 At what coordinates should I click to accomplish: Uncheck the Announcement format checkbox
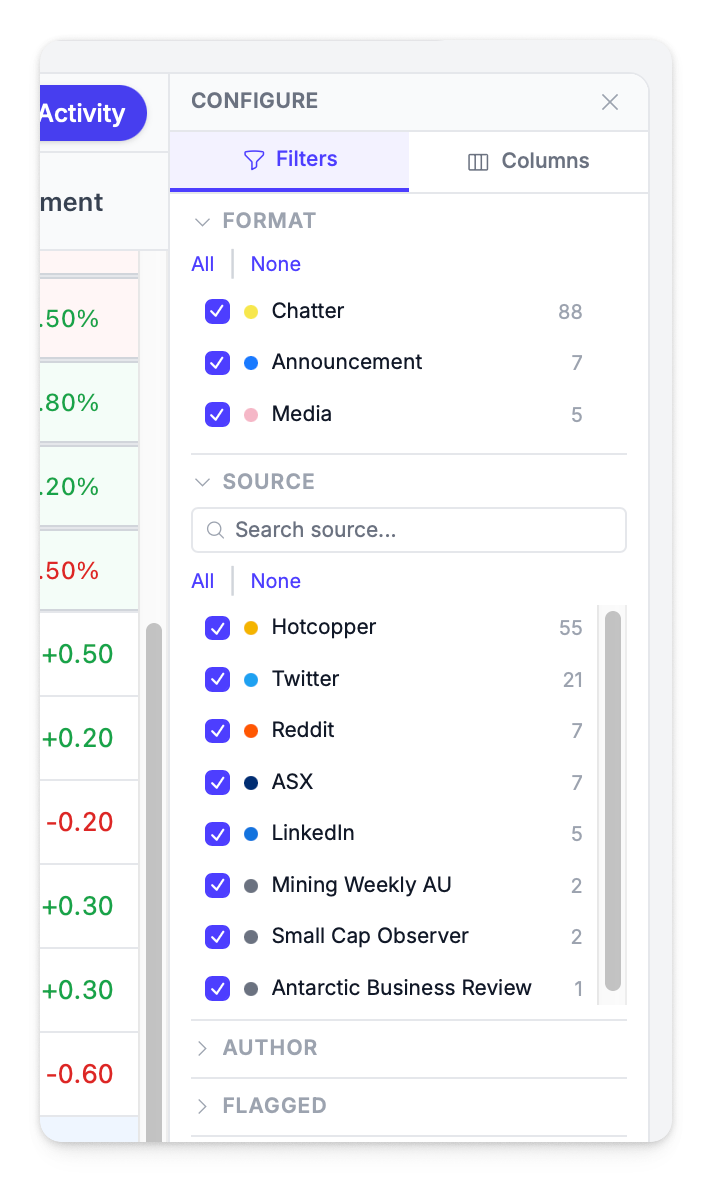217,363
